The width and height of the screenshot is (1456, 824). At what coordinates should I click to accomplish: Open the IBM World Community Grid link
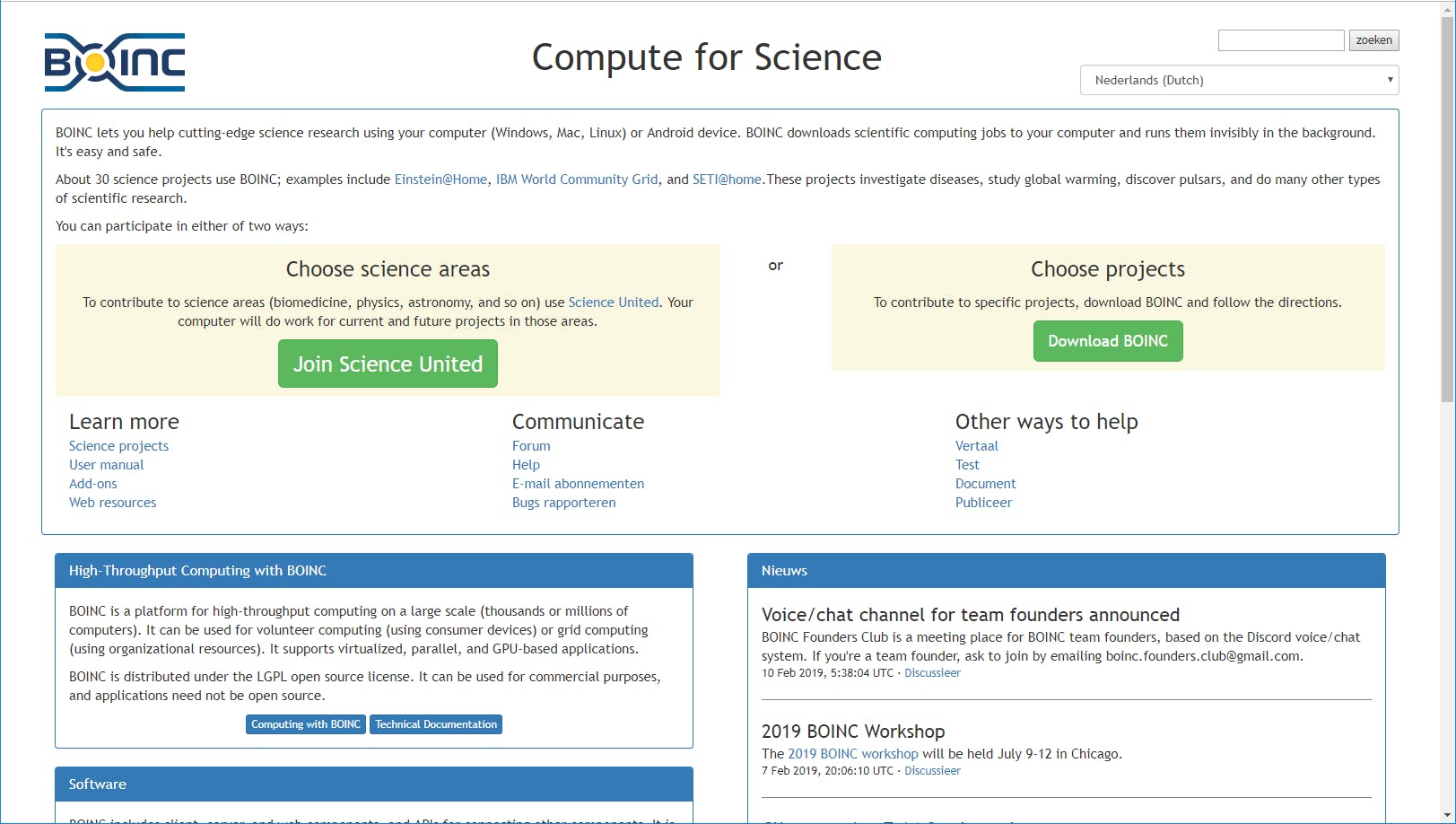click(x=577, y=180)
